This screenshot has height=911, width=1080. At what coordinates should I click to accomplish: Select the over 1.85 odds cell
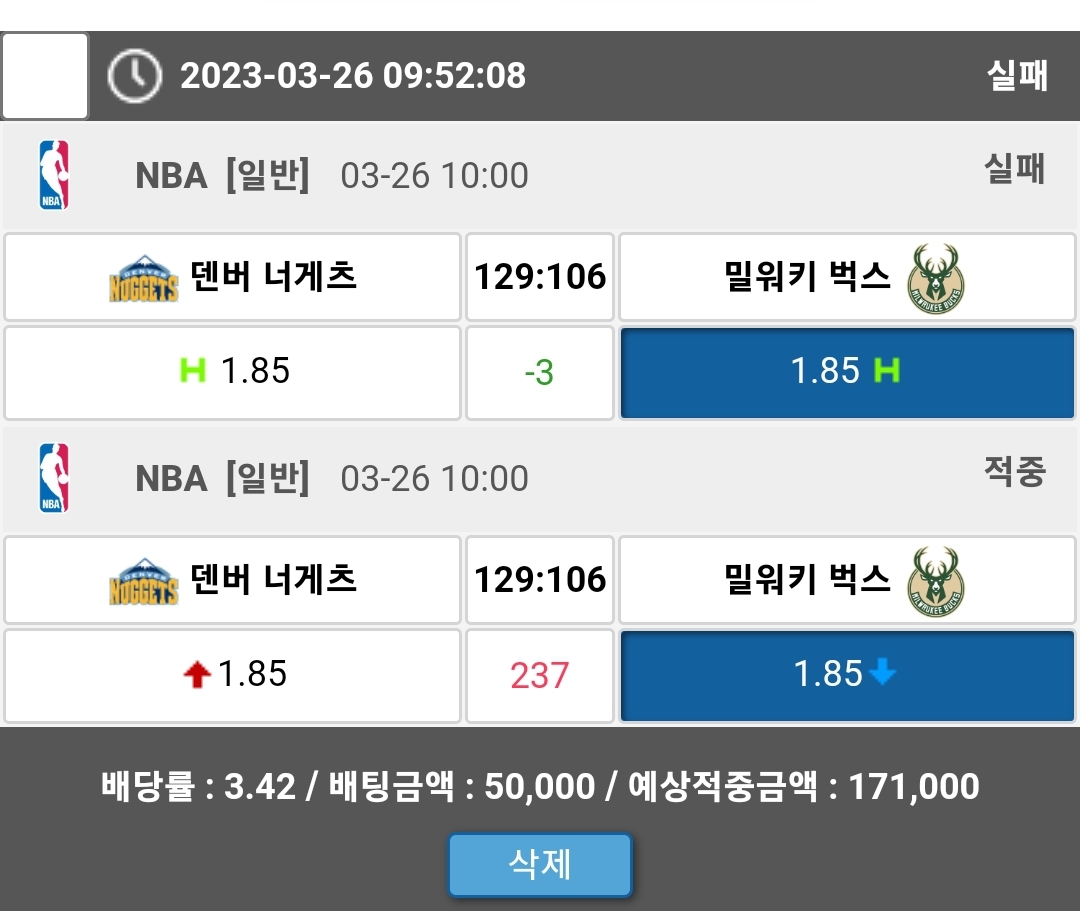232,675
